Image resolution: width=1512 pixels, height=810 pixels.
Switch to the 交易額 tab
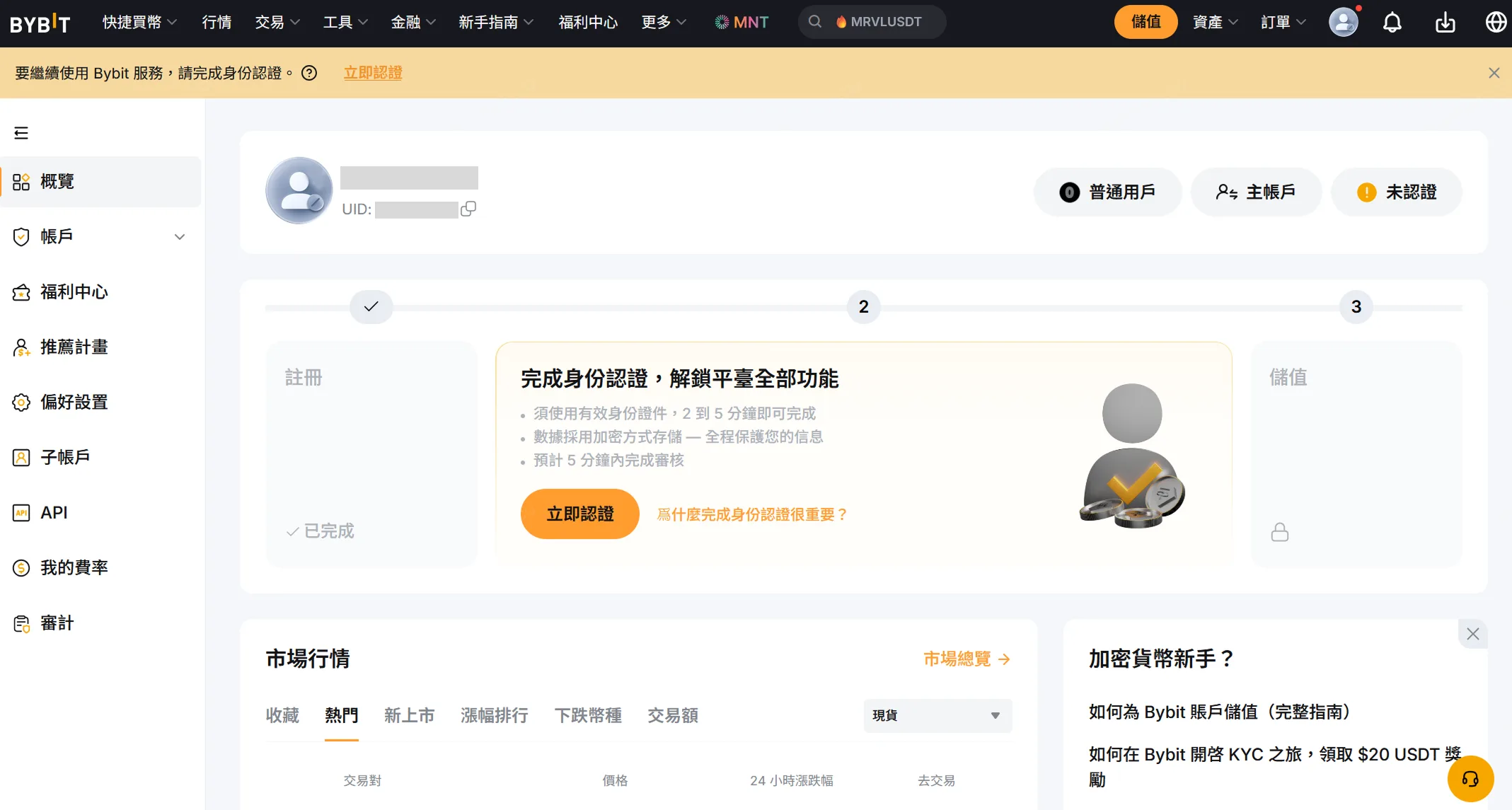tap(673, 716)
